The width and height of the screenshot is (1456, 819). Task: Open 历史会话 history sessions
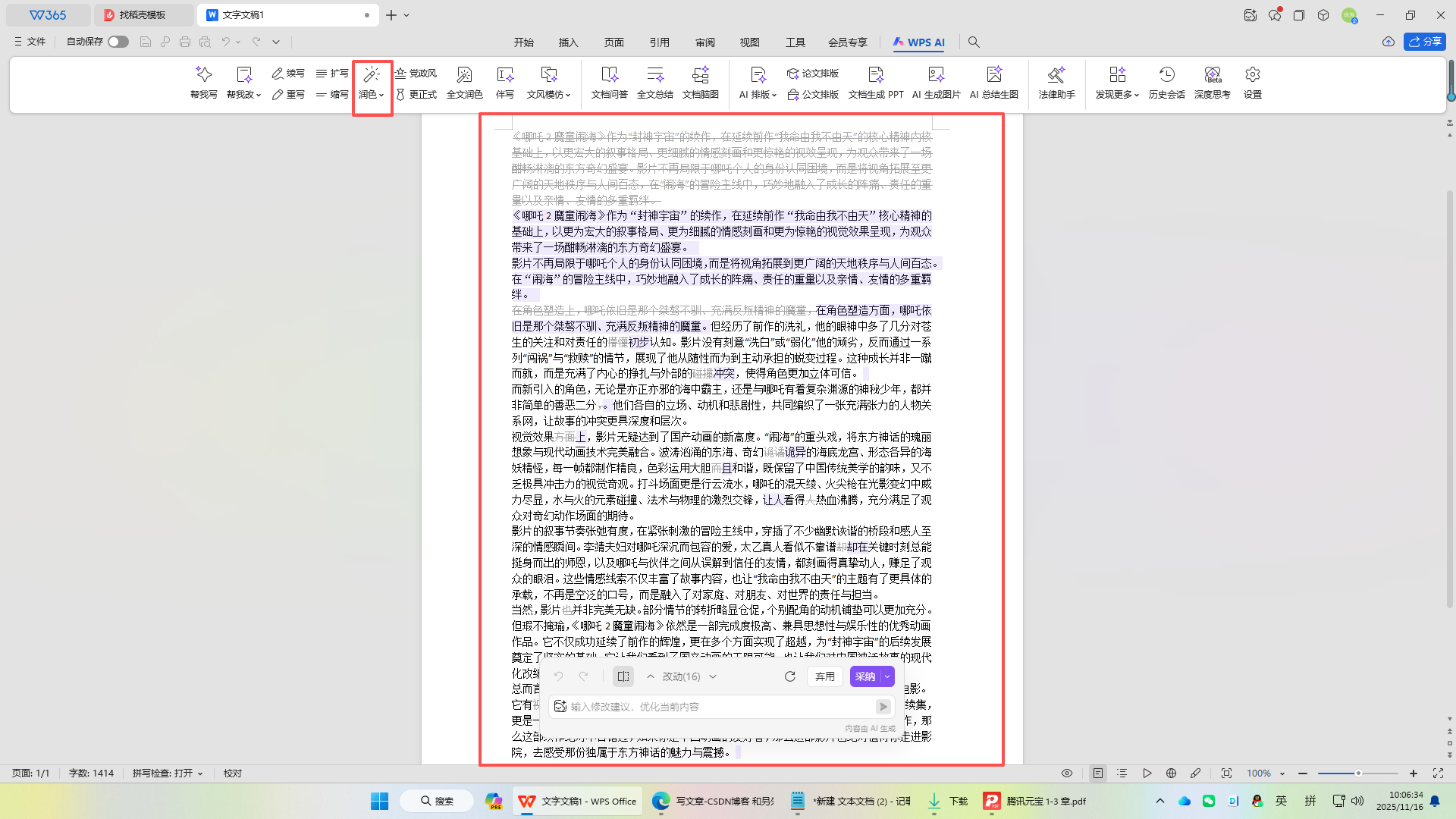coord(1166,82)
